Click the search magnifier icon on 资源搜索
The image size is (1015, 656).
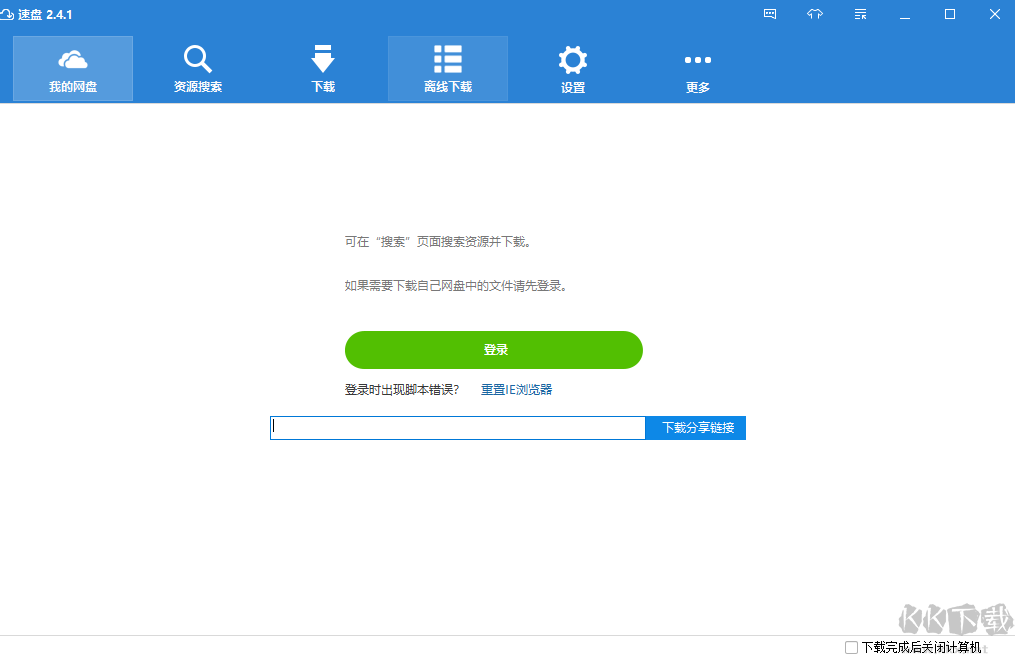click(197, 58)
